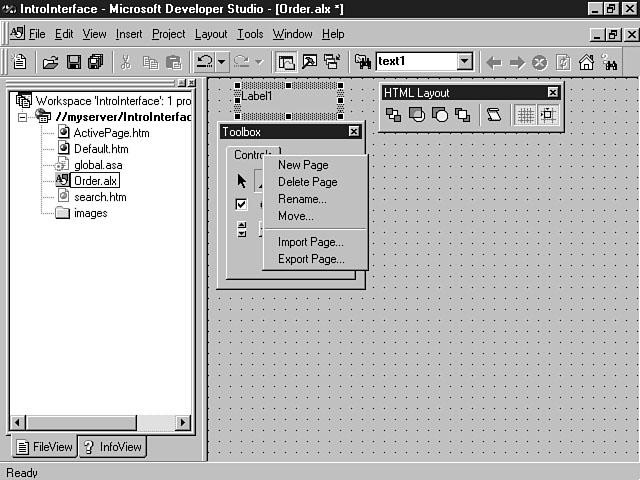Toggle Snap to Grid icon in HTML Layout
Viewport: 640px width, 480px height.
click(548, 115)
